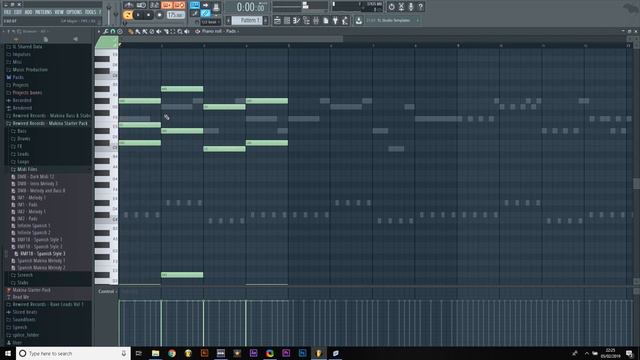Open the plugin picker plug icon
This screenshot has width=640, height=360.
336,20
